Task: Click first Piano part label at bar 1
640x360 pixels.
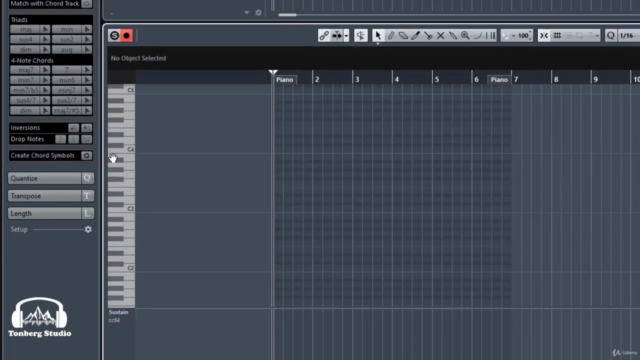Action: 284,80
